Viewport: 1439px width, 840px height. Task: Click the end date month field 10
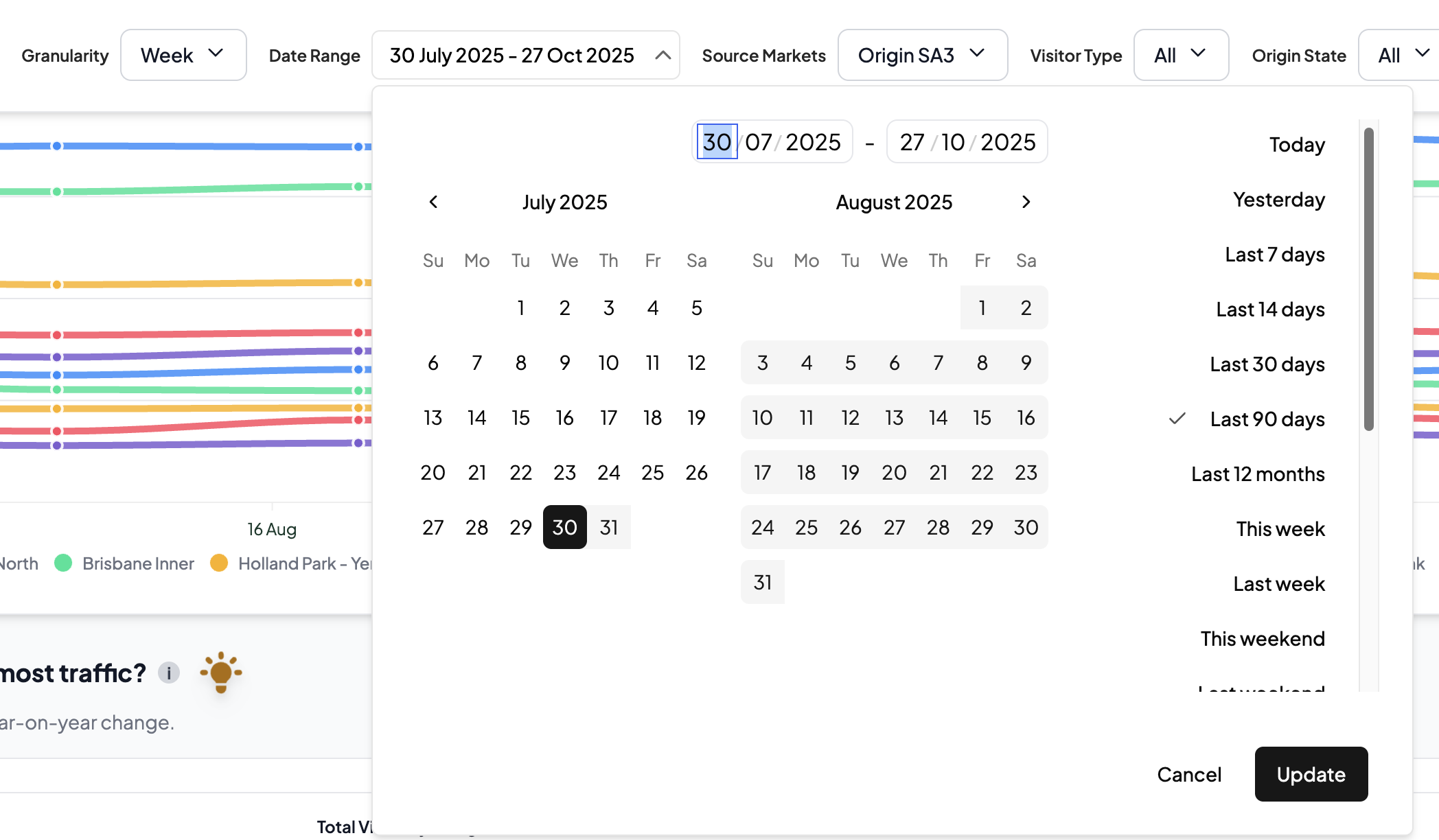[952, 141]
